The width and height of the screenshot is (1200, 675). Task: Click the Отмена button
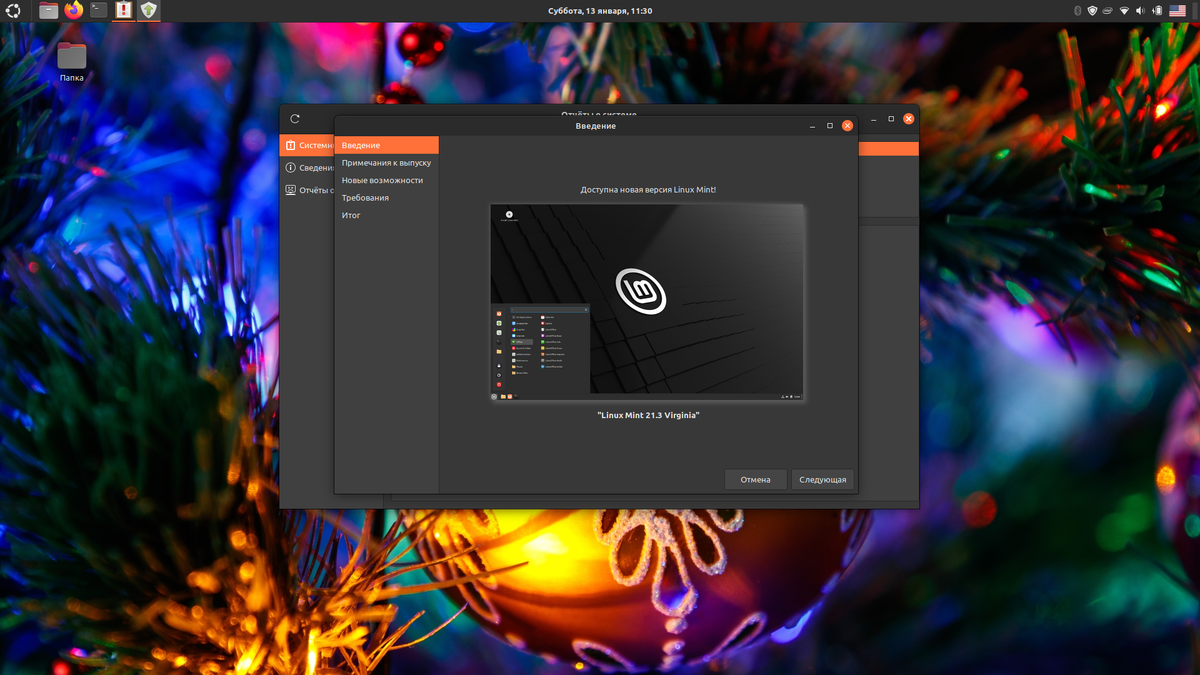(756, 480)
